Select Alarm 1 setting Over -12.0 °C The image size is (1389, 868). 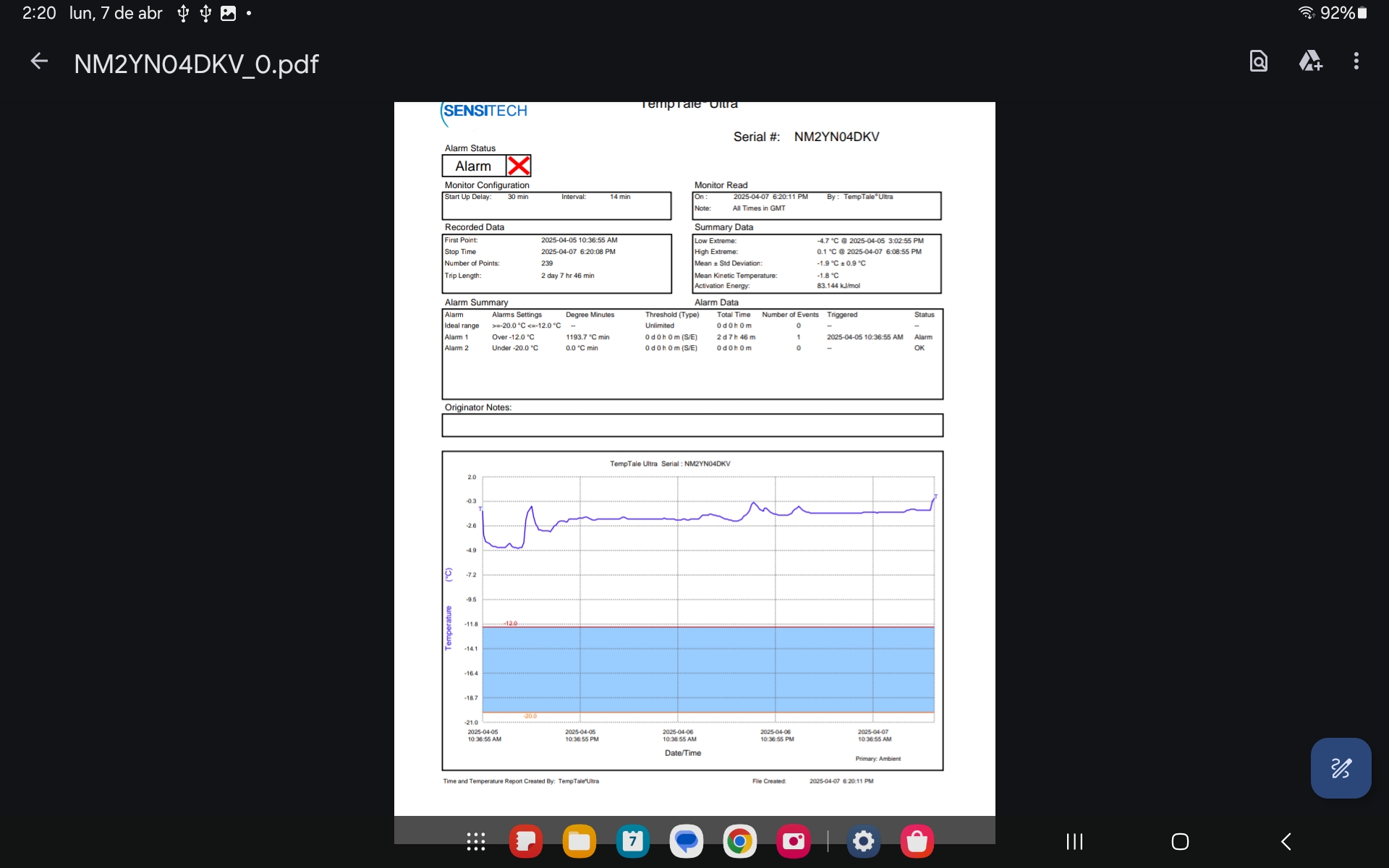coord(513,337)
